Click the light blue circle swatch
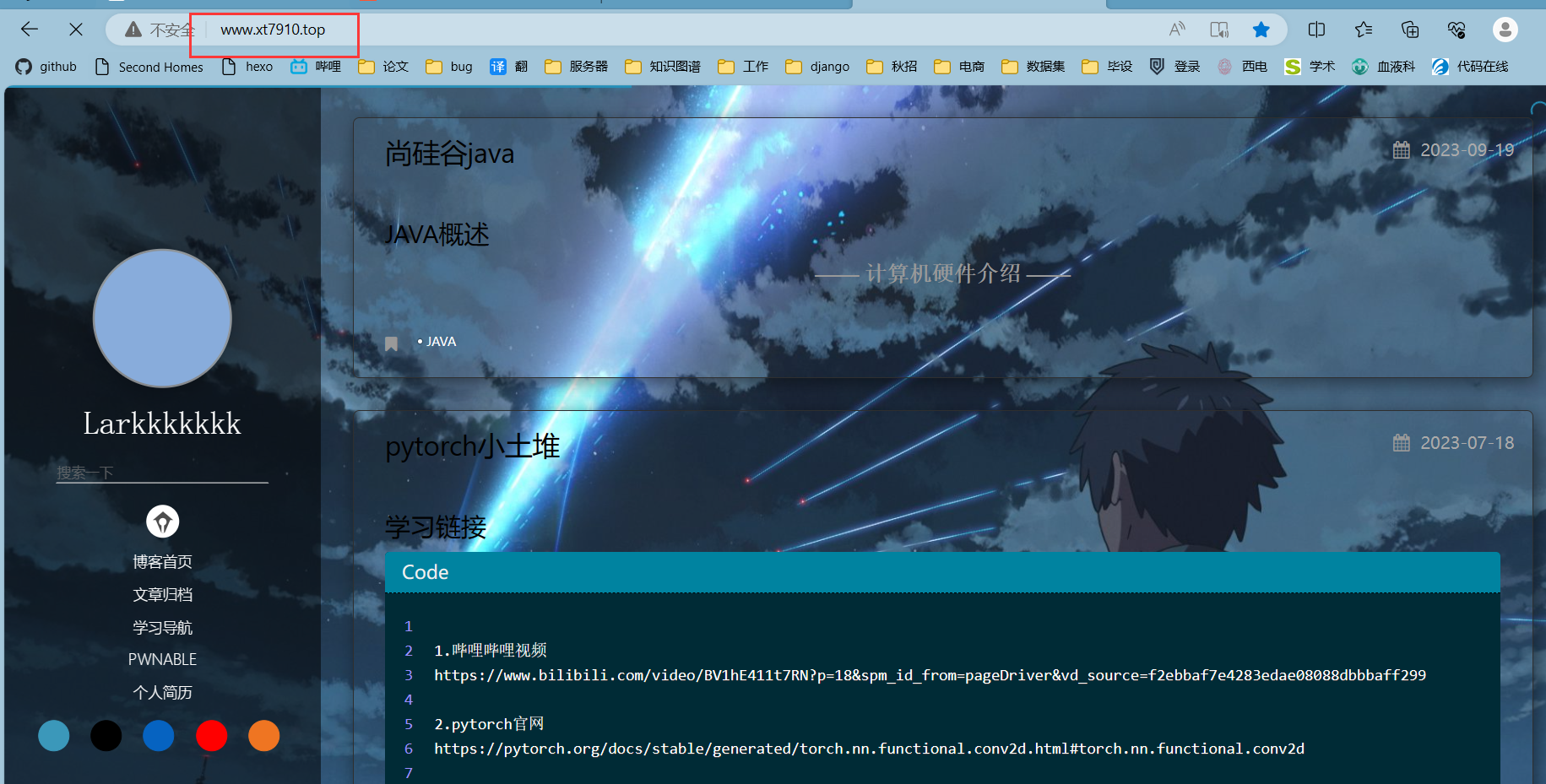Viewport: 1546px width, 784px height. tap(54, 736)
